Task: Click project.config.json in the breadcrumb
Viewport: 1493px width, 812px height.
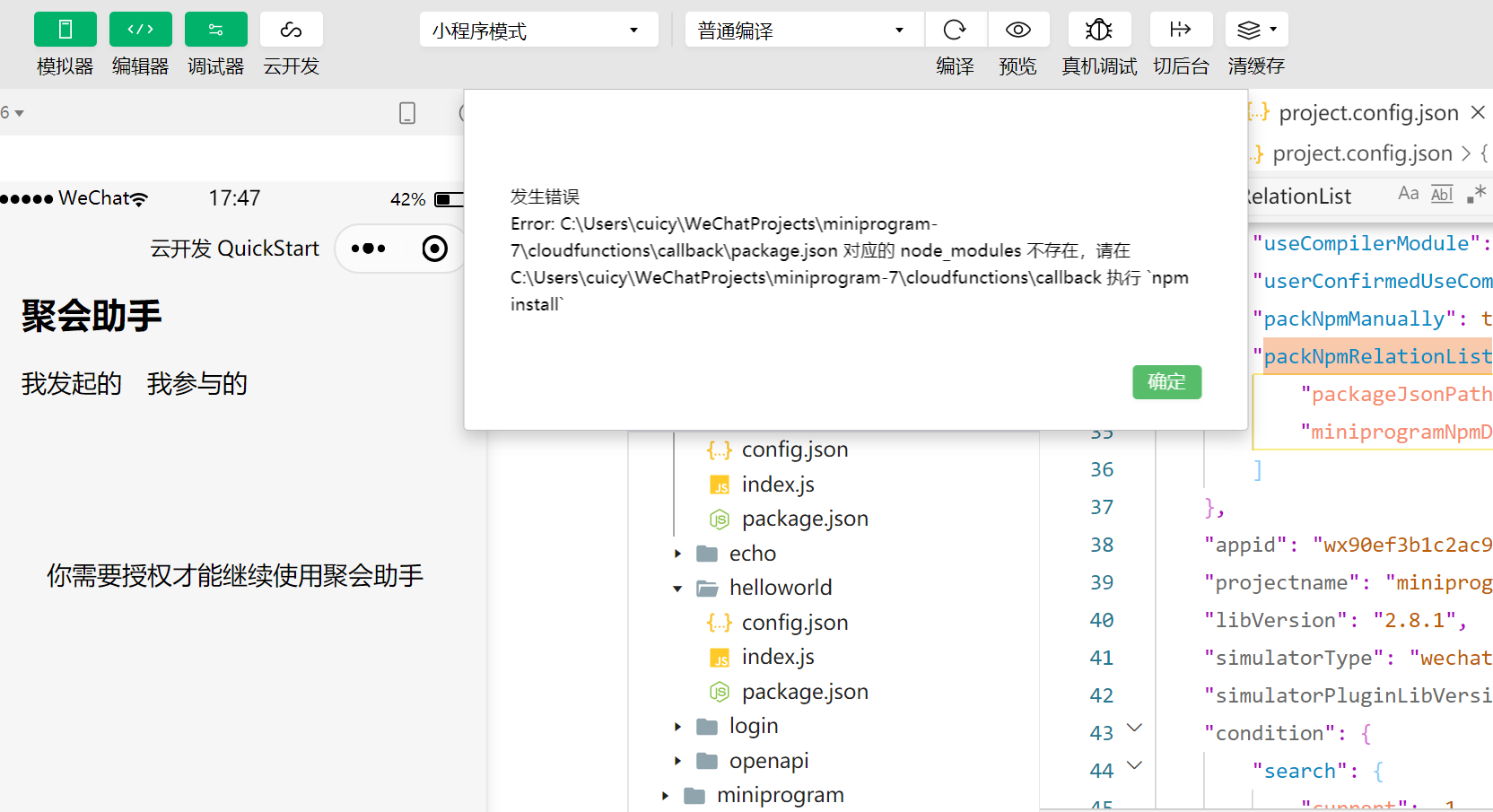Action: [x=1362, y=153]
